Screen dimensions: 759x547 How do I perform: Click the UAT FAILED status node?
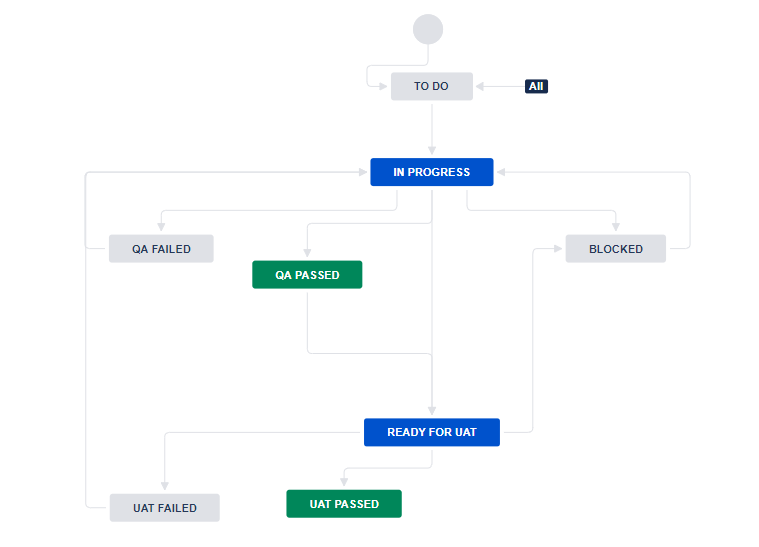click(x=164, y=508)
